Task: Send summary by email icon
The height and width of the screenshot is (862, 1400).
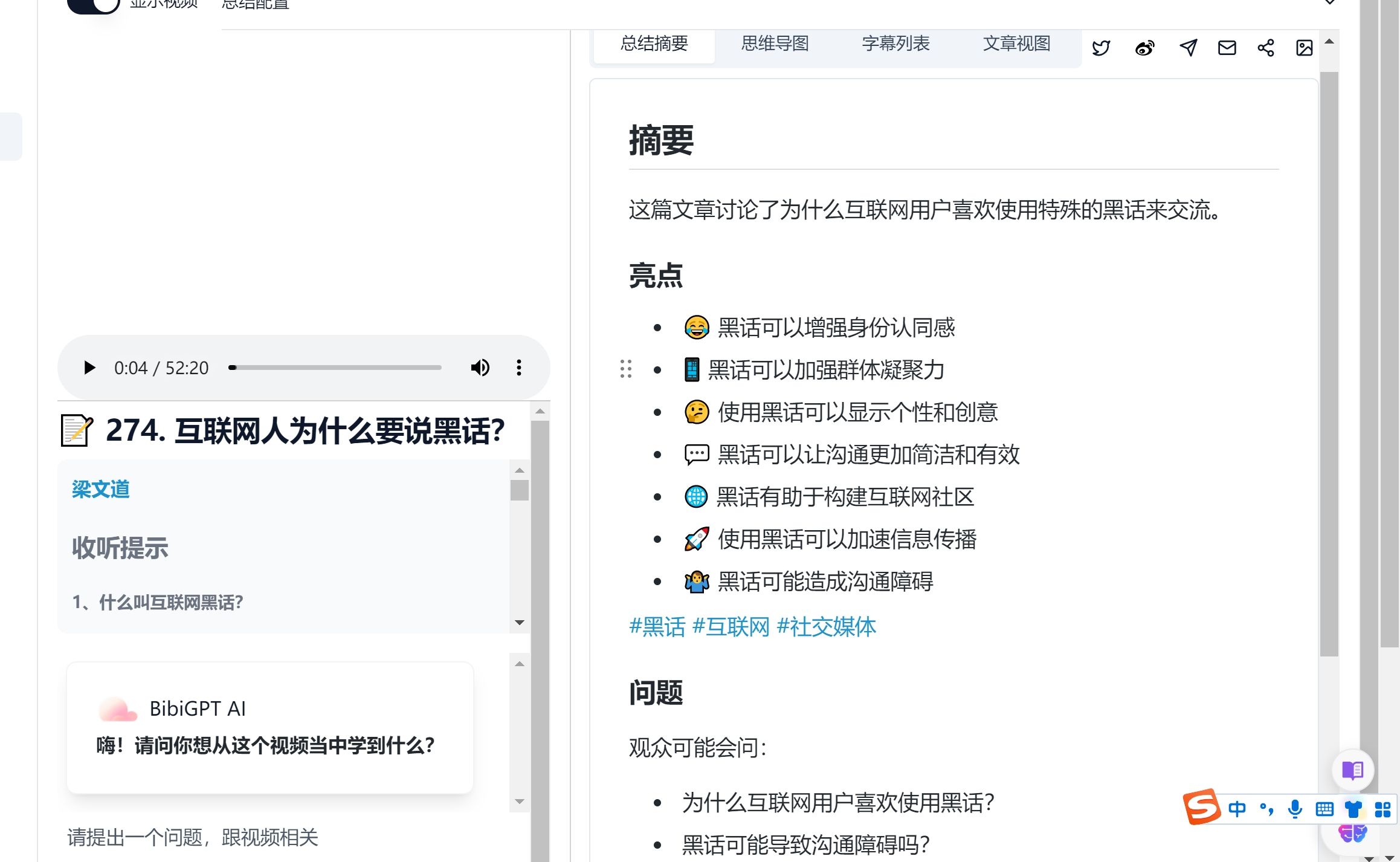Action: point(1227,48)
